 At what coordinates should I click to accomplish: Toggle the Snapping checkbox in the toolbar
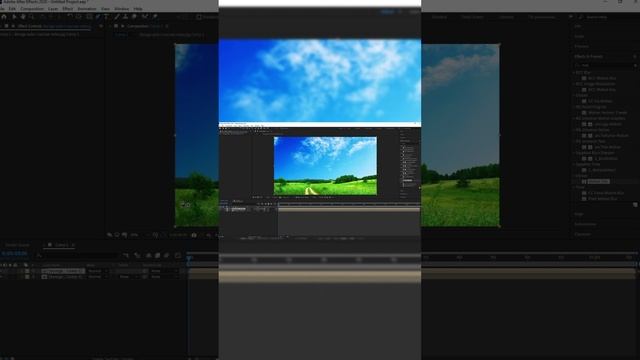[x=199, y=17]
